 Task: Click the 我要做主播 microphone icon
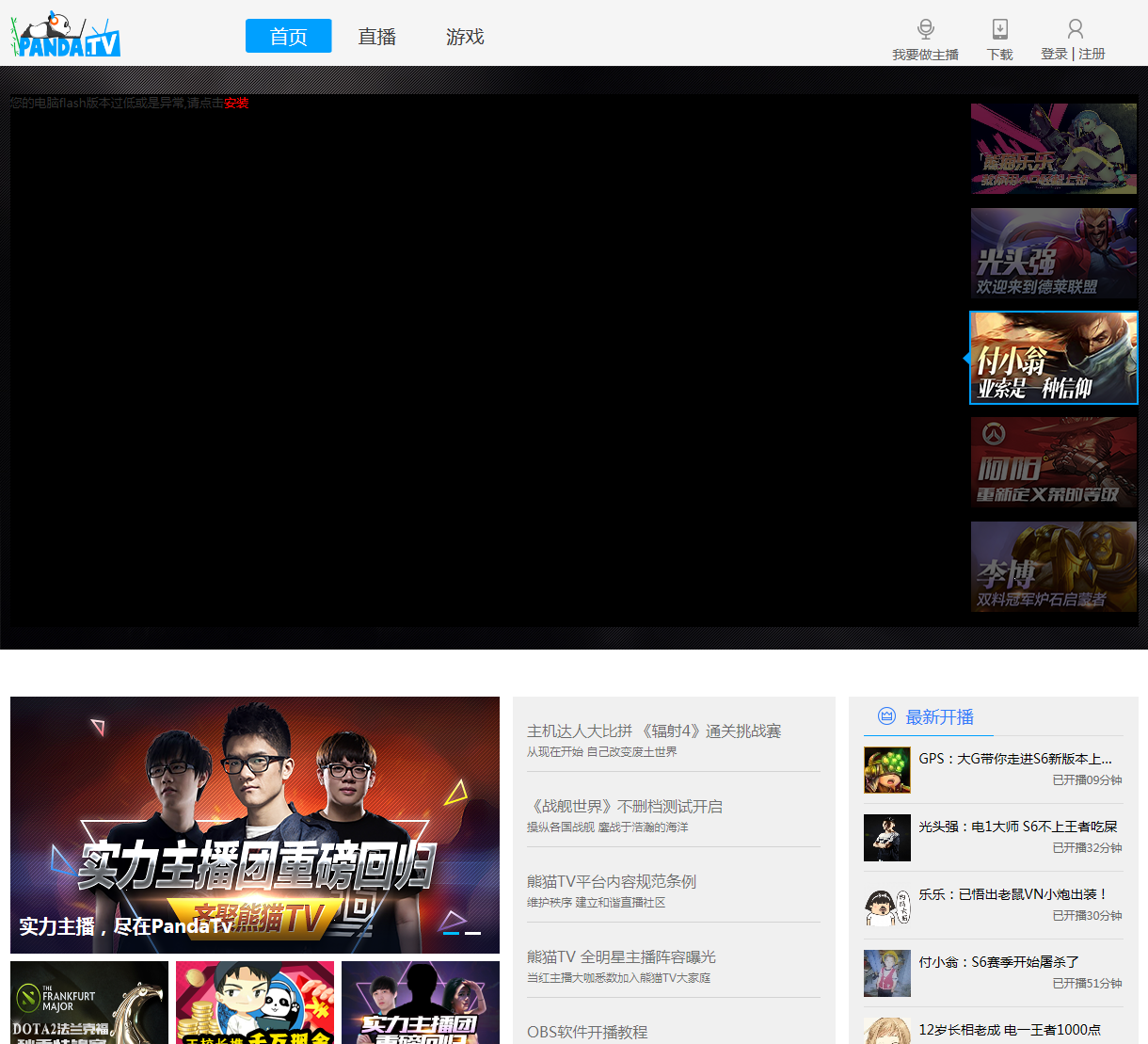(926, 29)
